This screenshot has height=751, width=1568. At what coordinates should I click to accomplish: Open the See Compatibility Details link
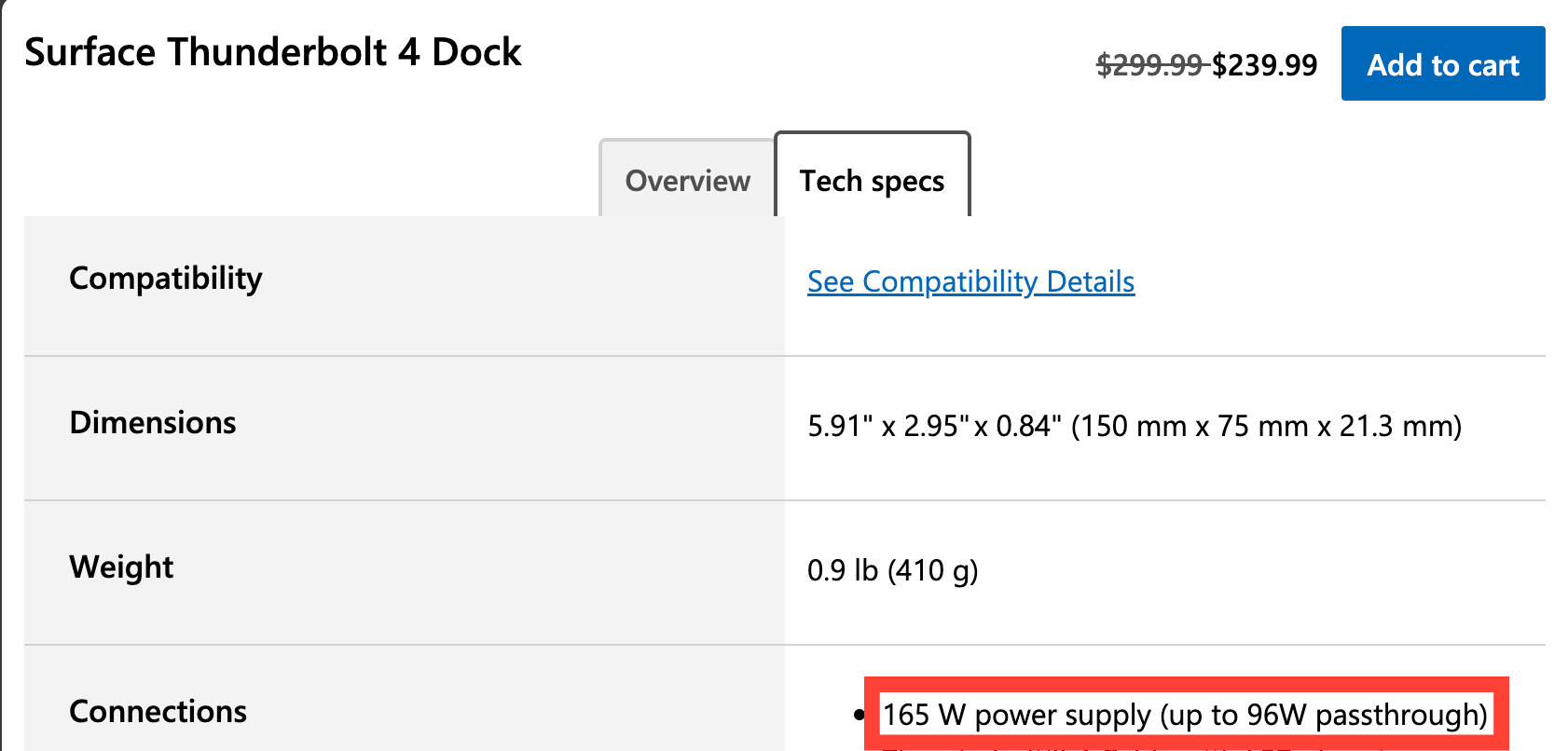click(970, 281)
